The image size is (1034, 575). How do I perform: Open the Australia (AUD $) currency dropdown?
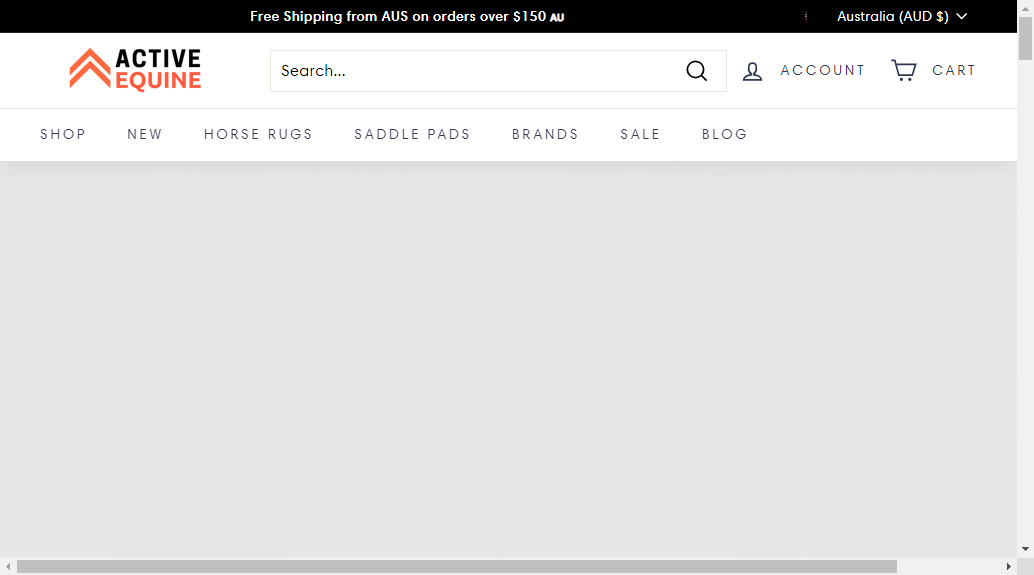901,16
